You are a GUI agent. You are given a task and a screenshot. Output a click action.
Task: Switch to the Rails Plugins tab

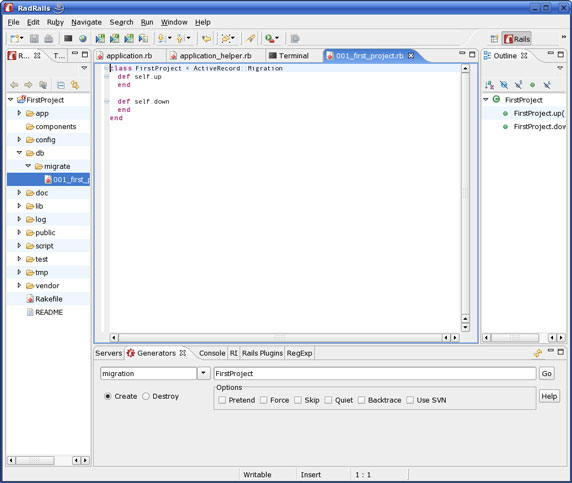tap(262, 353)
